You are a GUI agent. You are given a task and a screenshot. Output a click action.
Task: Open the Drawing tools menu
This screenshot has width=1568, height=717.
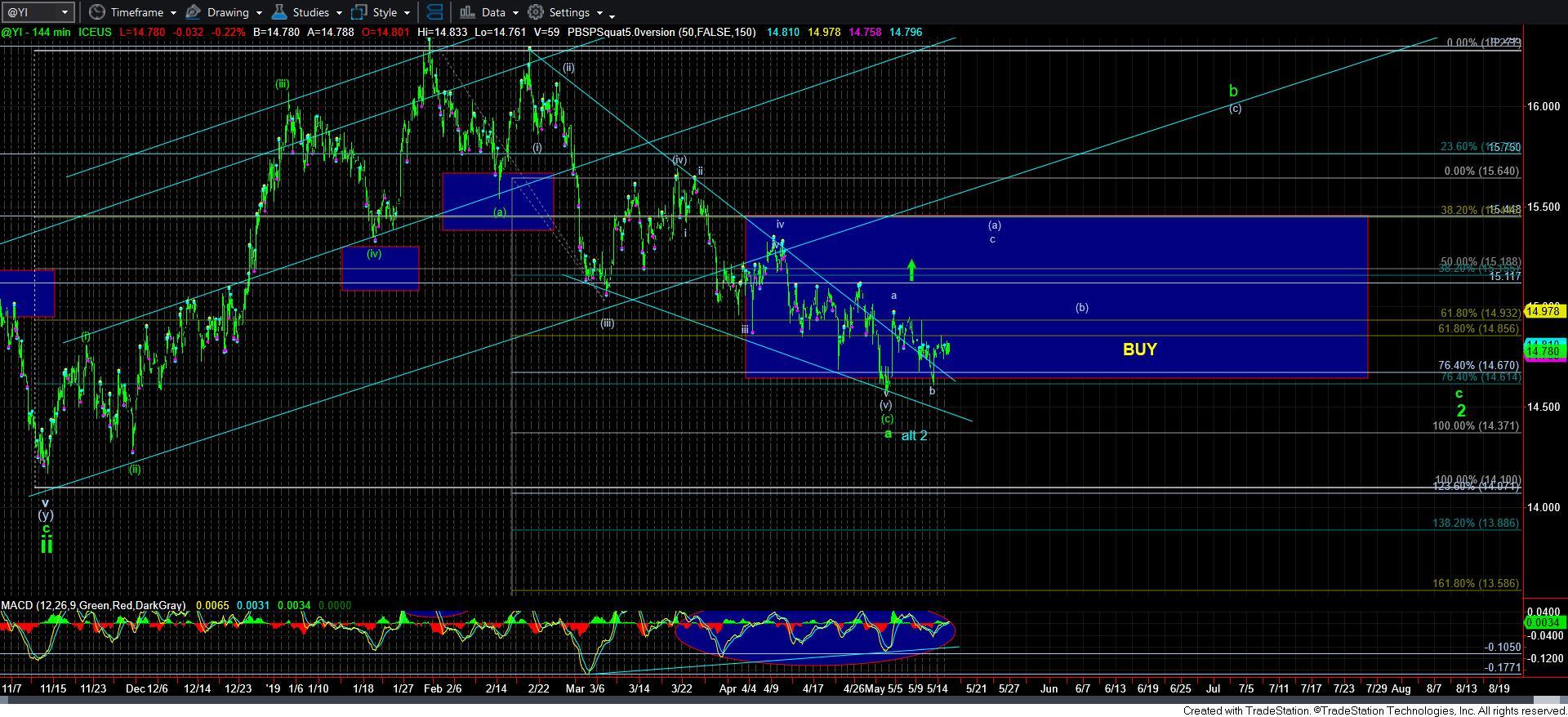pyautogui.click(x=223, y=12)
